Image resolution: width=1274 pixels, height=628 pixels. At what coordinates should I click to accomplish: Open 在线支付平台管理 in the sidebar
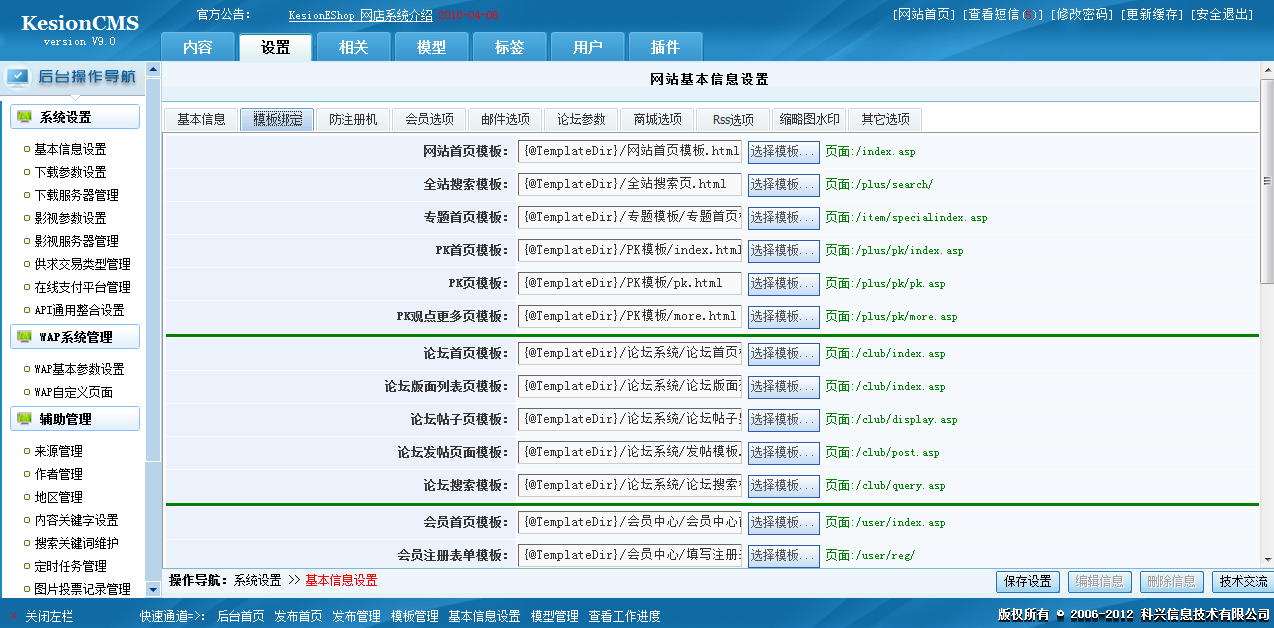(x=82, y=288)
